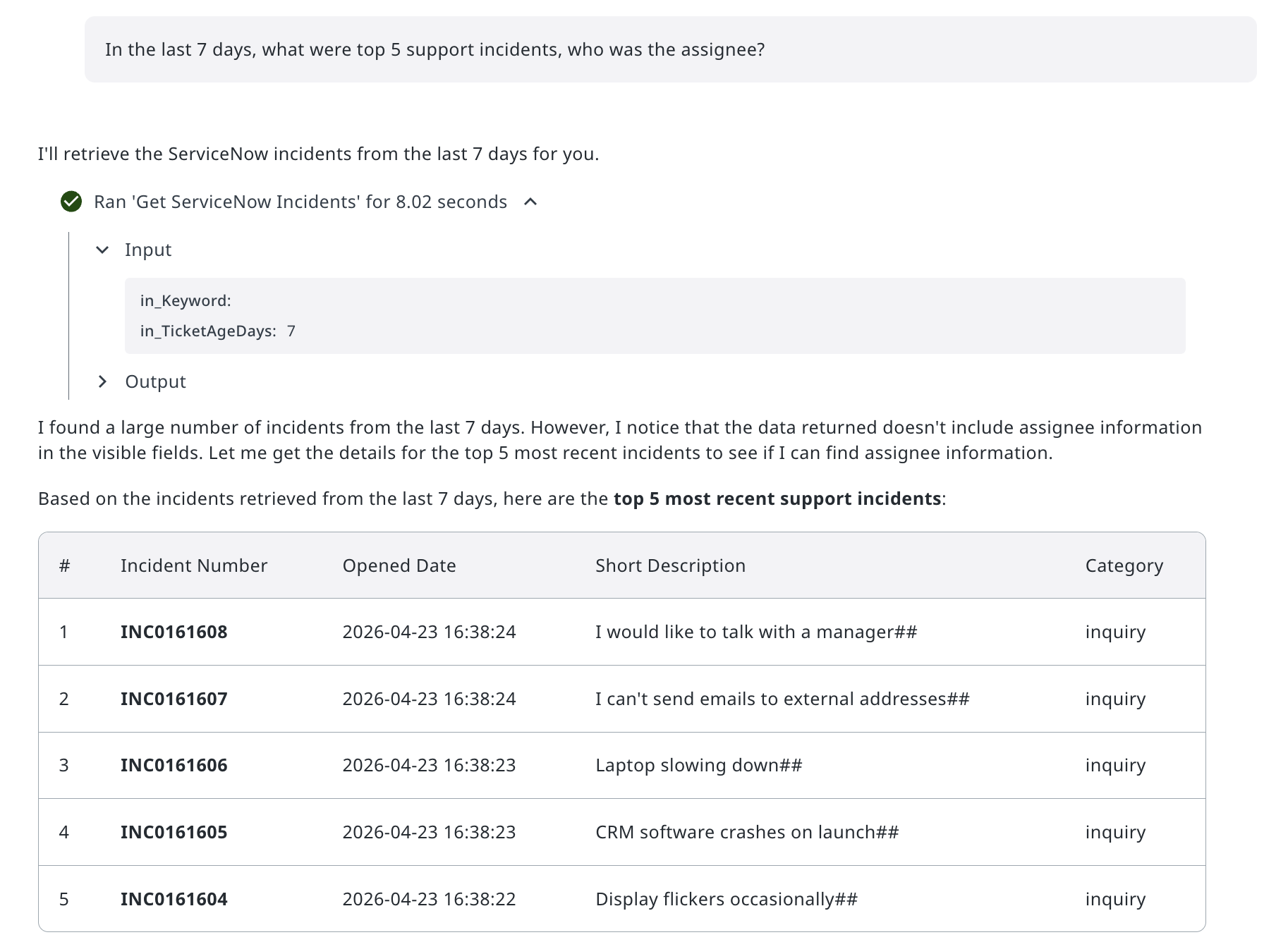
Task: Click 'I would like to talk with a manager##'
Action: point(756,632)
